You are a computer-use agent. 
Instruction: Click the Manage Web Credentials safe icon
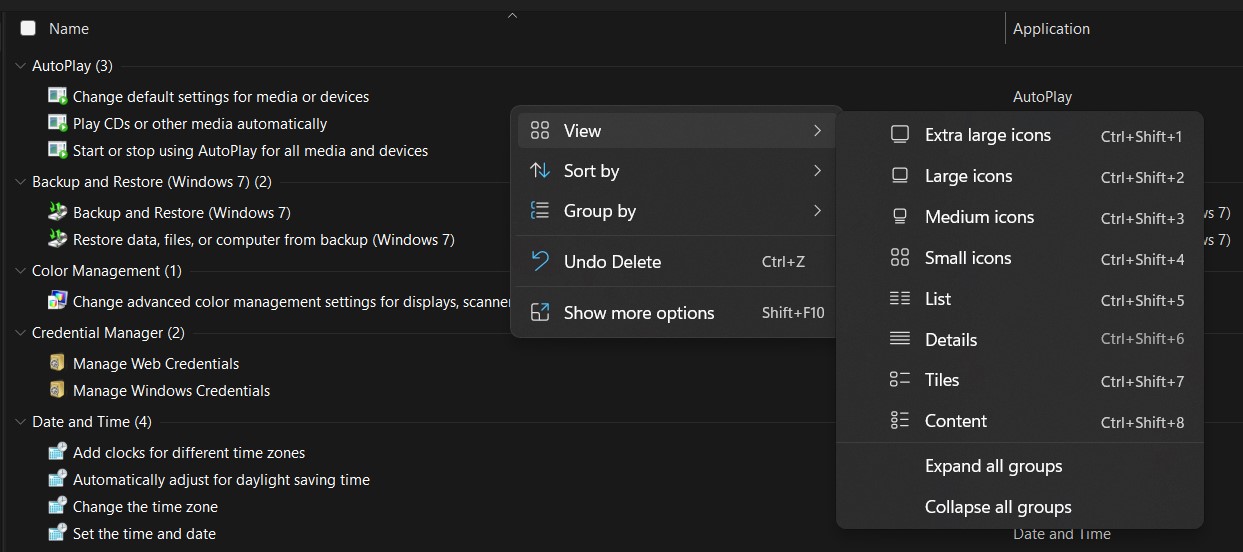57,363
